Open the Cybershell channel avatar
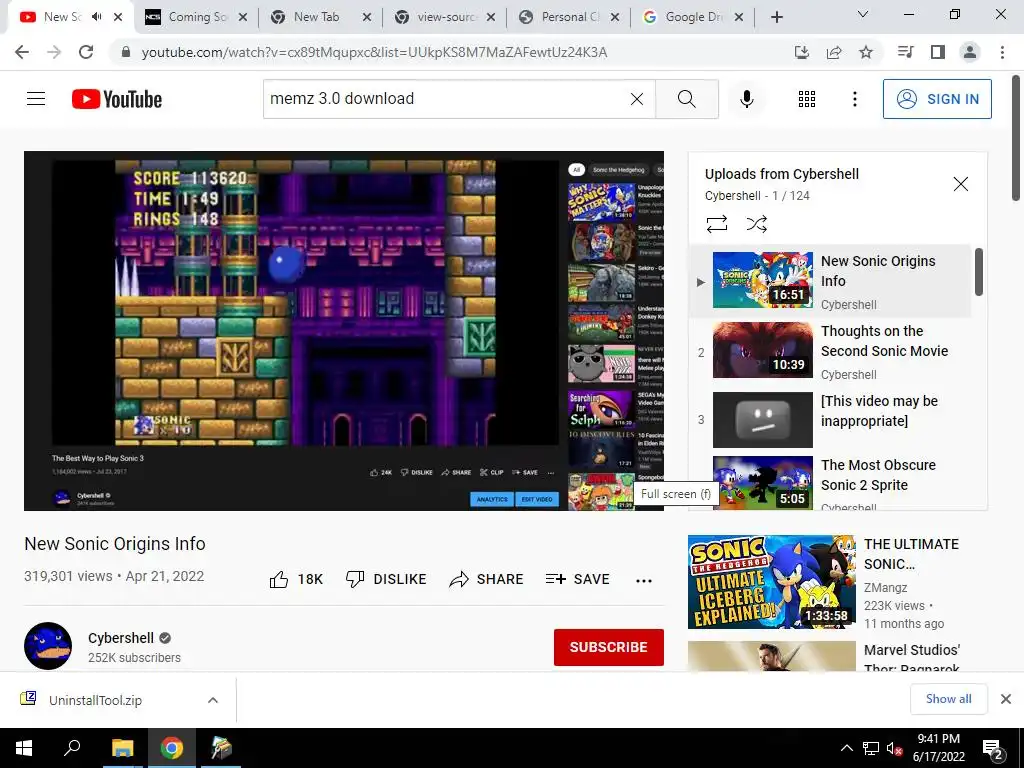This screenshot has height=768, width=1024. coord(48,646)
